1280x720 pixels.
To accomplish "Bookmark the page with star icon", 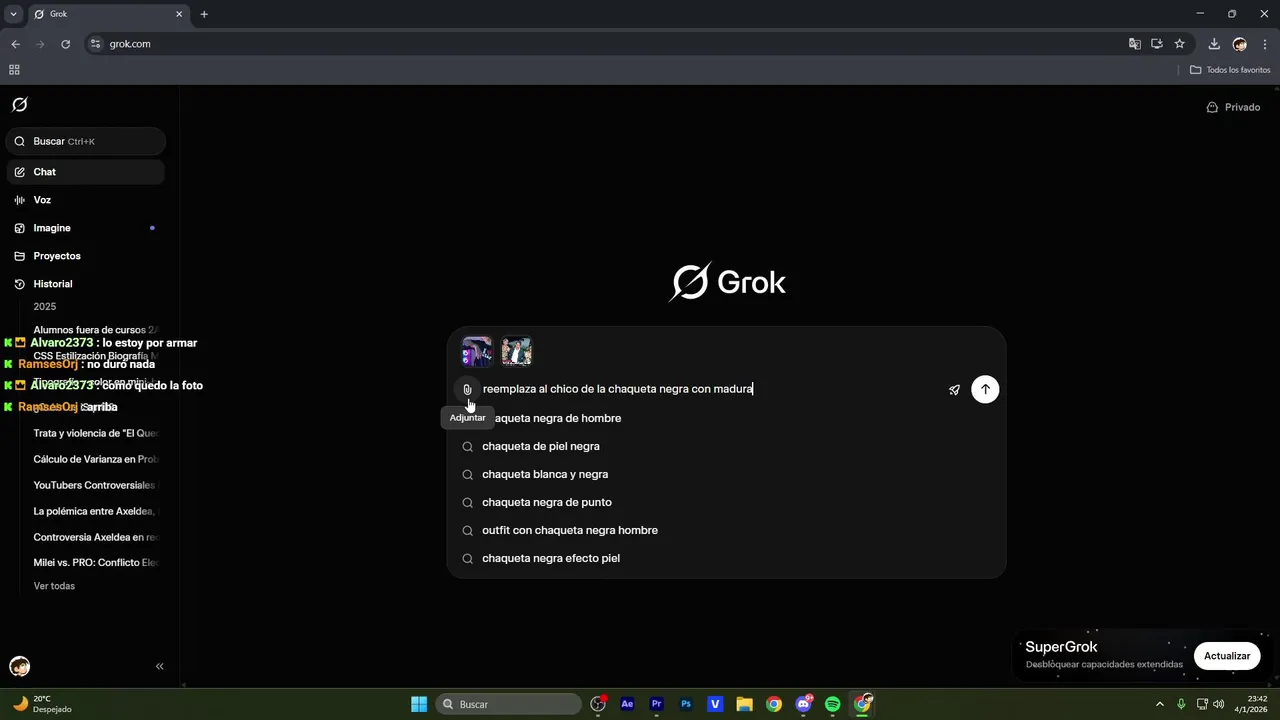I will pyautogui.click(x=1179, y=44).
